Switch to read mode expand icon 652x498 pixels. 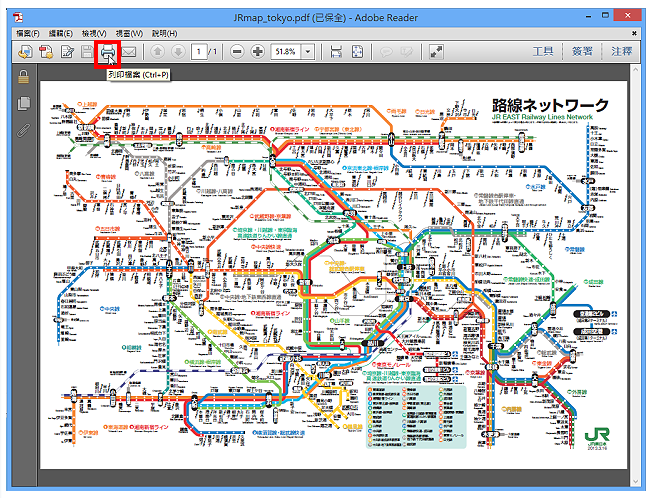click(436, 52)
